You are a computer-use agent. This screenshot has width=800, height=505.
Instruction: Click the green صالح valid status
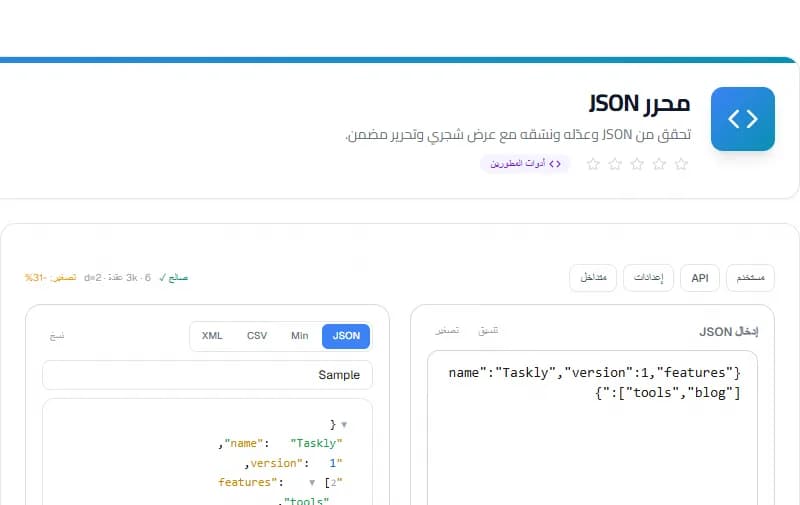[173, 277]
